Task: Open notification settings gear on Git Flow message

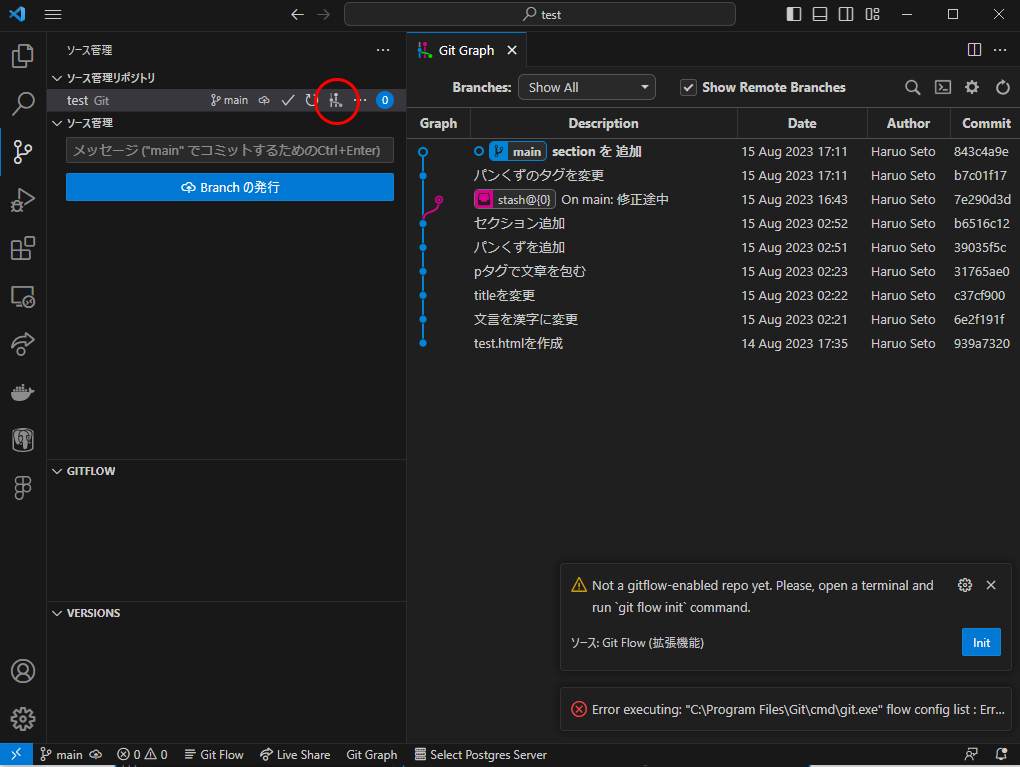Action: (x=965, y=585)
